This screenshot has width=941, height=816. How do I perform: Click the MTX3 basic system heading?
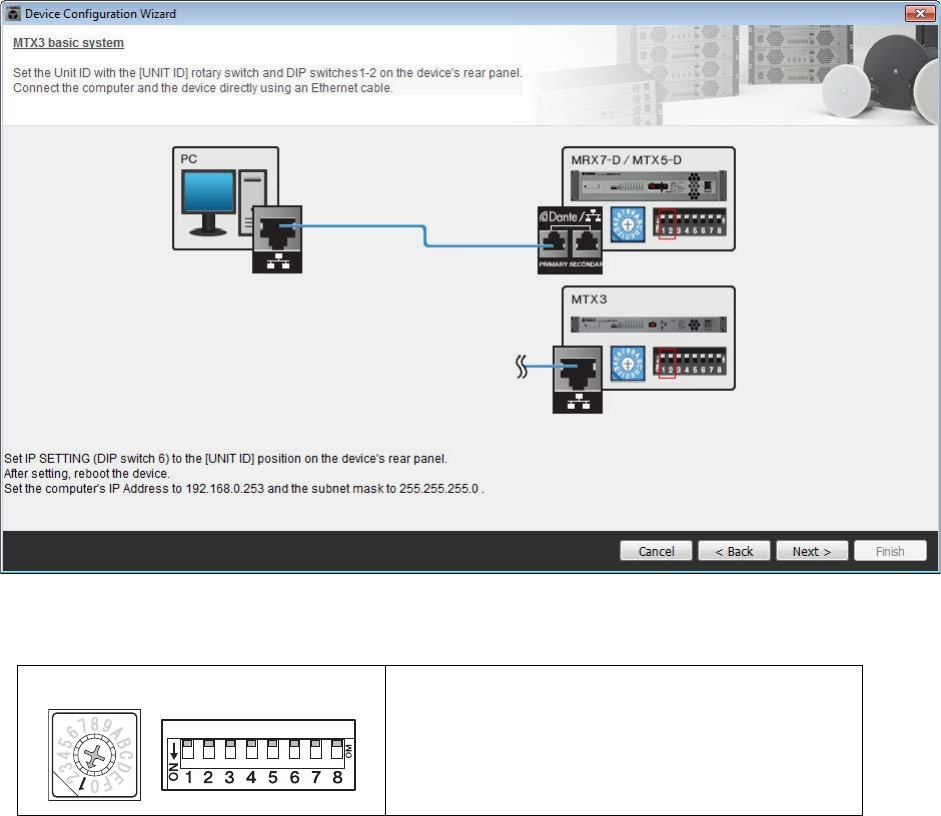(68, 43)
